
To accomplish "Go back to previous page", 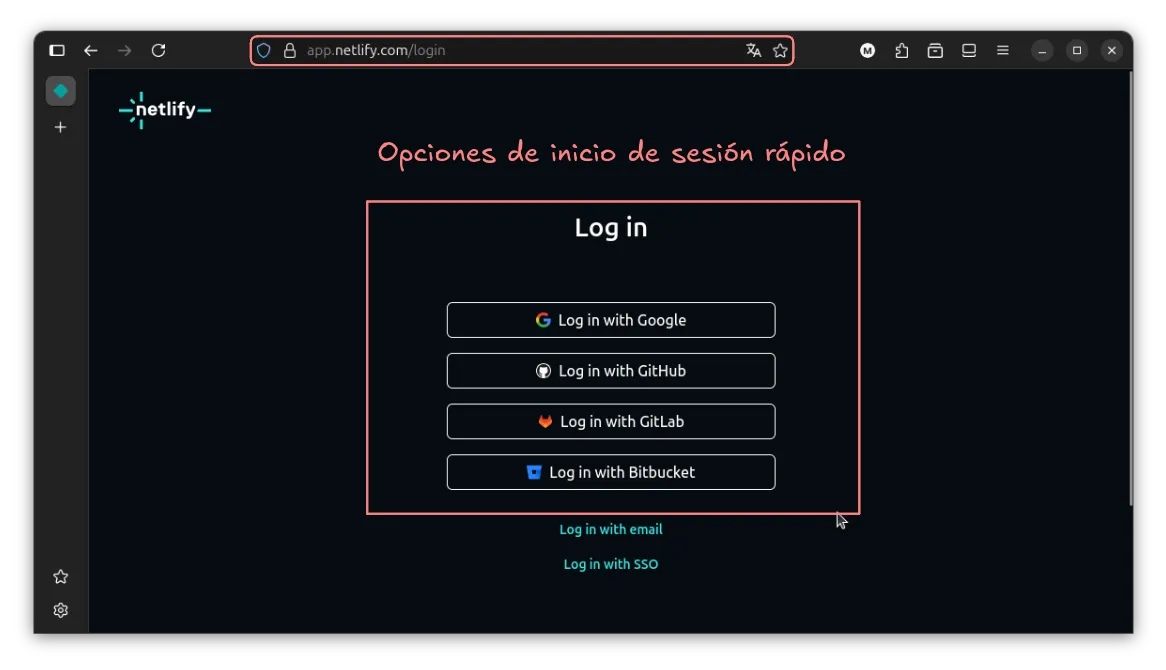I will 91,50.
